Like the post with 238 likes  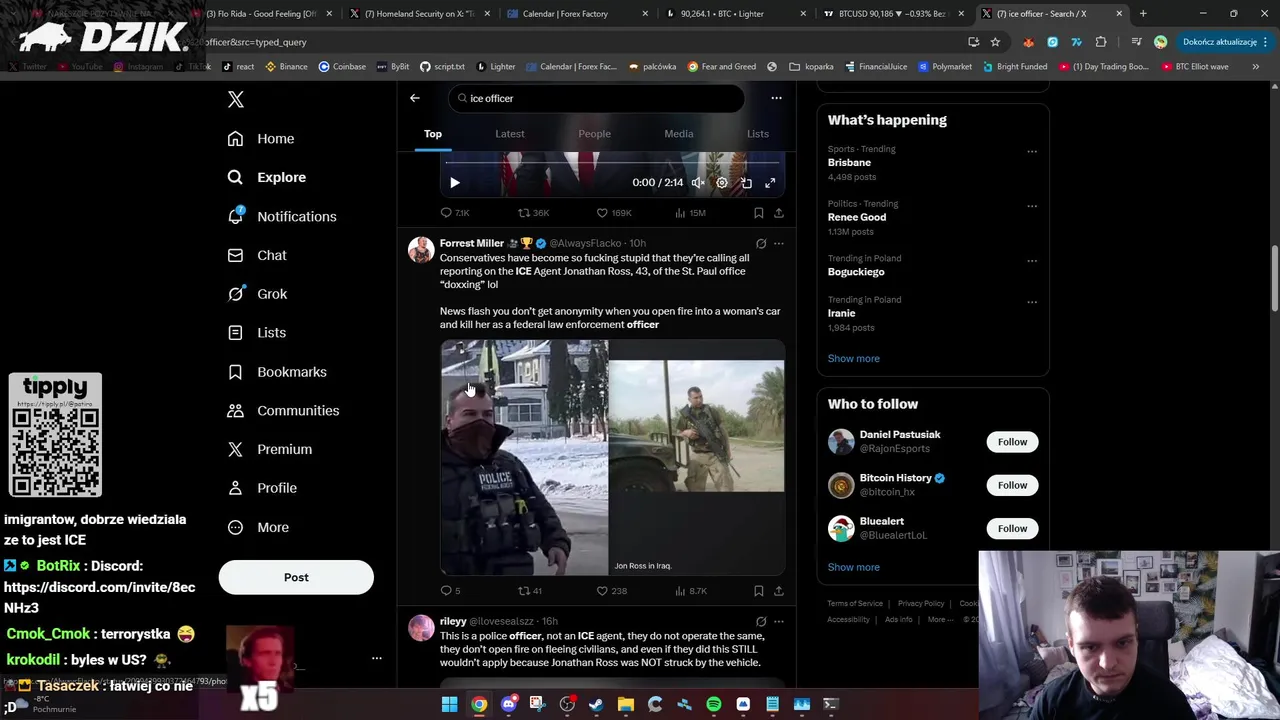pos(611,591)
